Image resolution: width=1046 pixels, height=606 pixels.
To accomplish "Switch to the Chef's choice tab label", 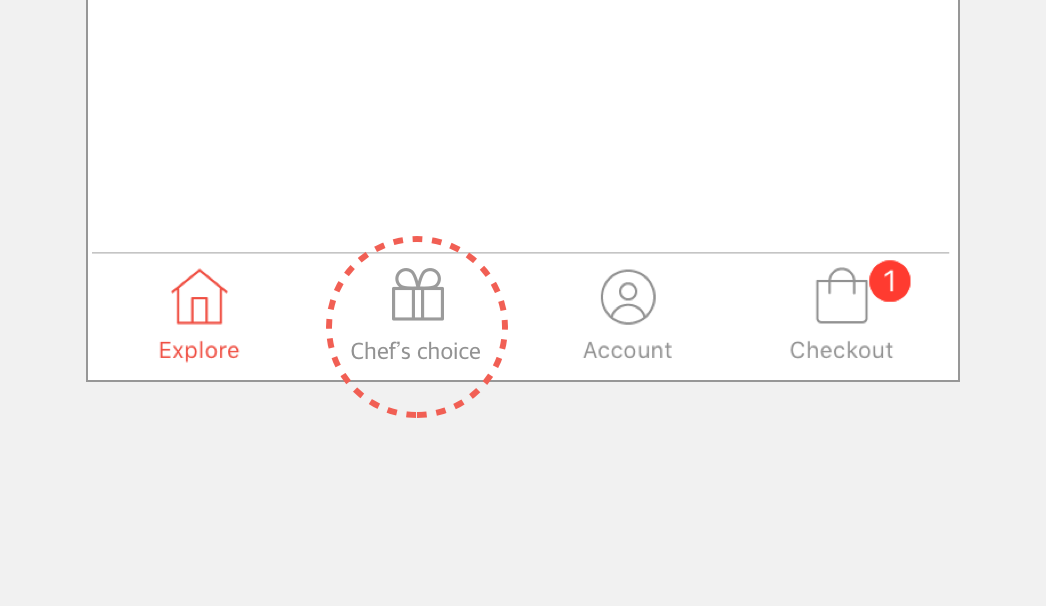I will 416,351.
